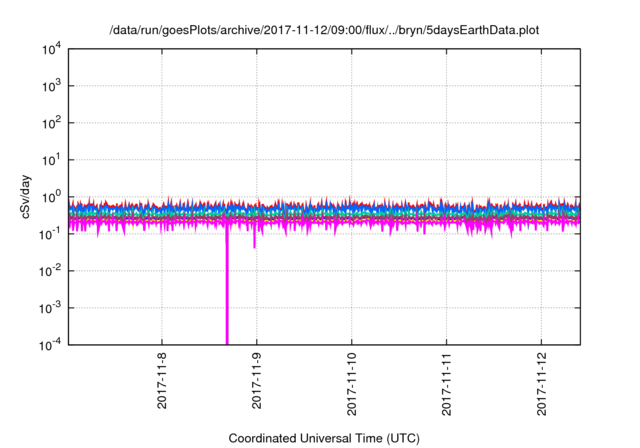The image size is (640, 448).
Task: Click the 2017-11-11 date tick label
Action: 447,384
